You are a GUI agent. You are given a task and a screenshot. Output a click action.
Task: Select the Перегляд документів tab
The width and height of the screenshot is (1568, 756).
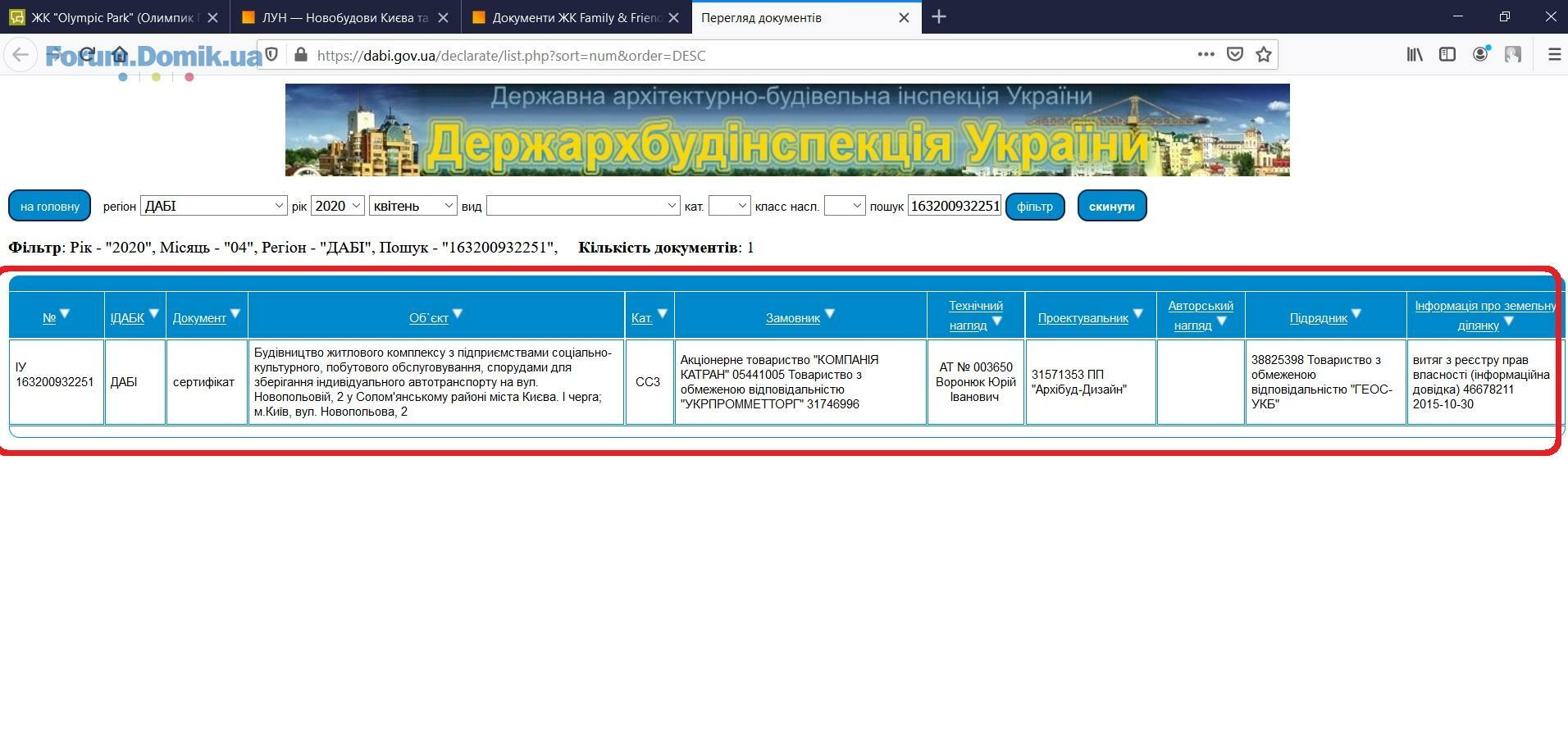coord(806,17)
